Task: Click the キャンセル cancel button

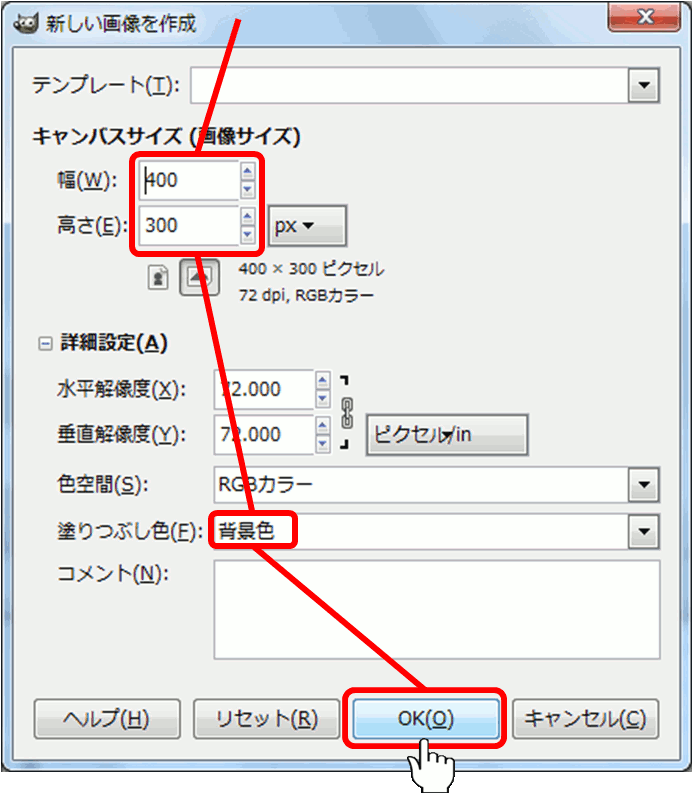Action: point(585,719)
